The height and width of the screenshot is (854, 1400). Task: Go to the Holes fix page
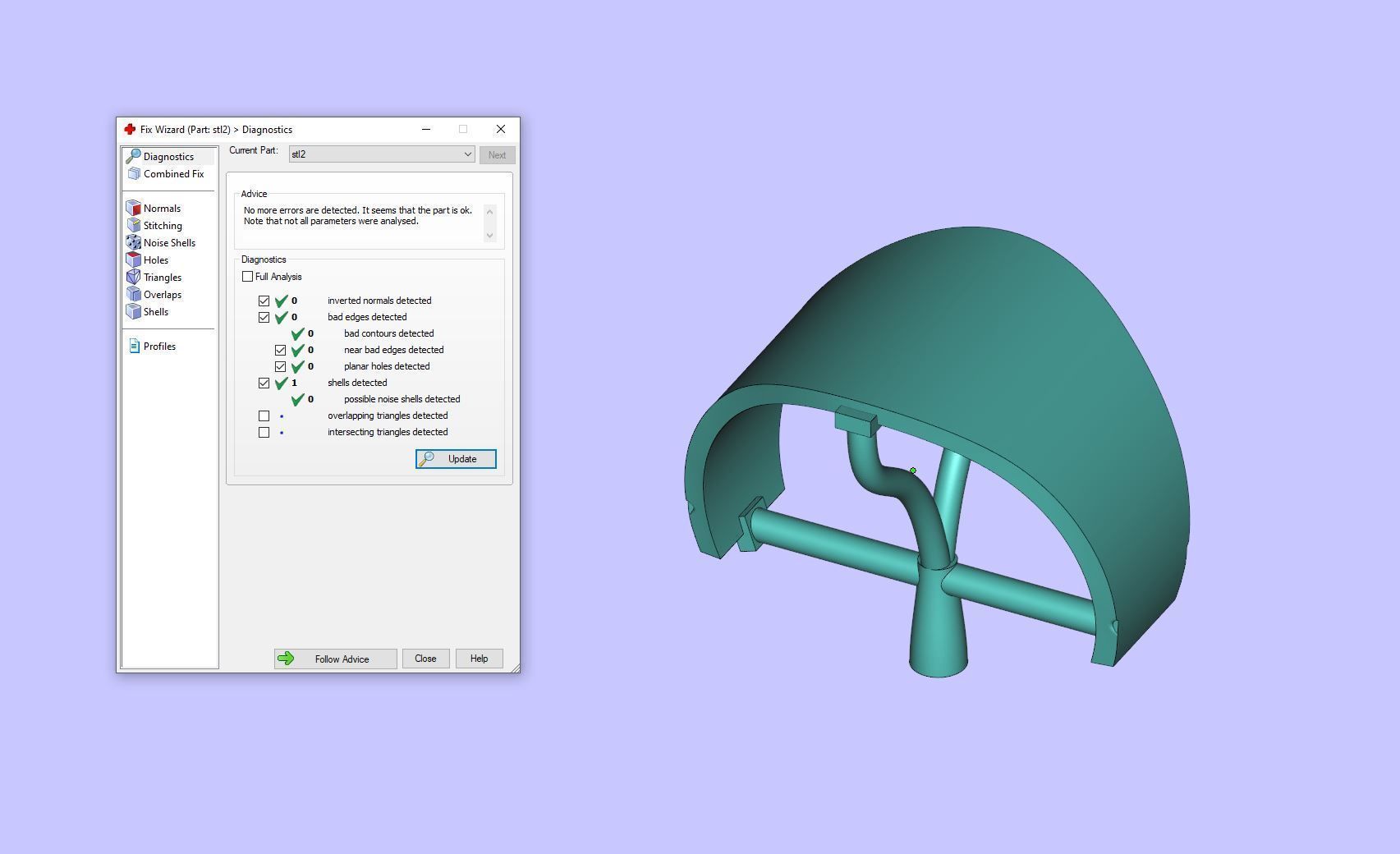tap(156, 260)
